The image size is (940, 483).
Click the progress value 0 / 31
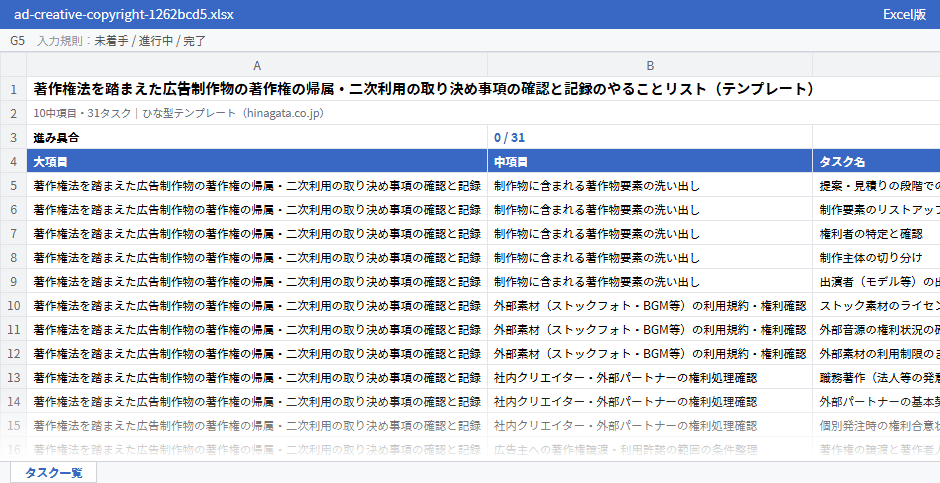tap(650, 137)
